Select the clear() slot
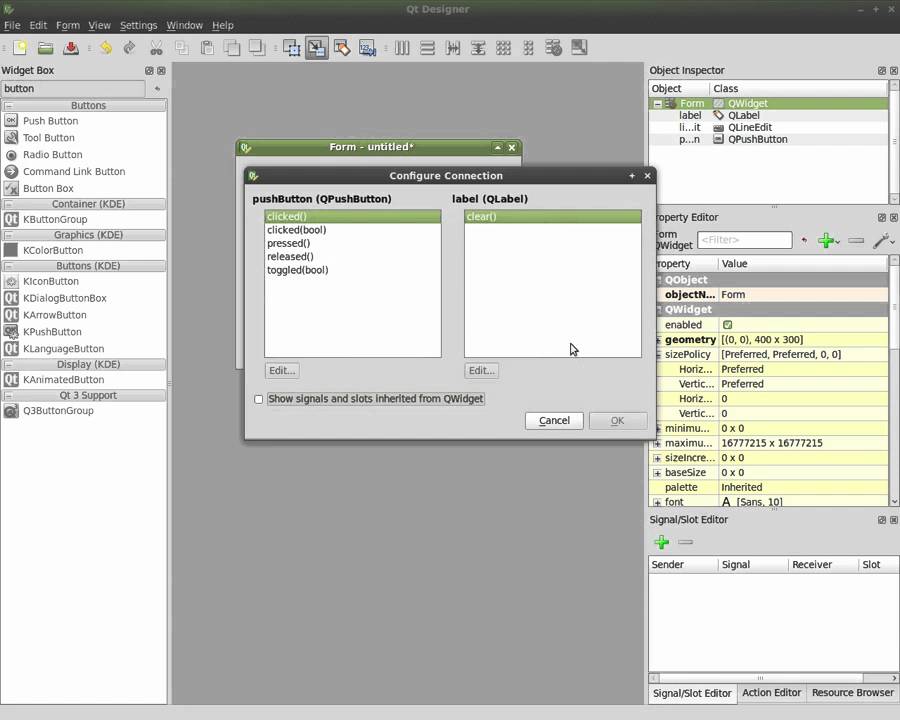Image resolution: width=900 pixels, height=720 pixels. (553, 216)
